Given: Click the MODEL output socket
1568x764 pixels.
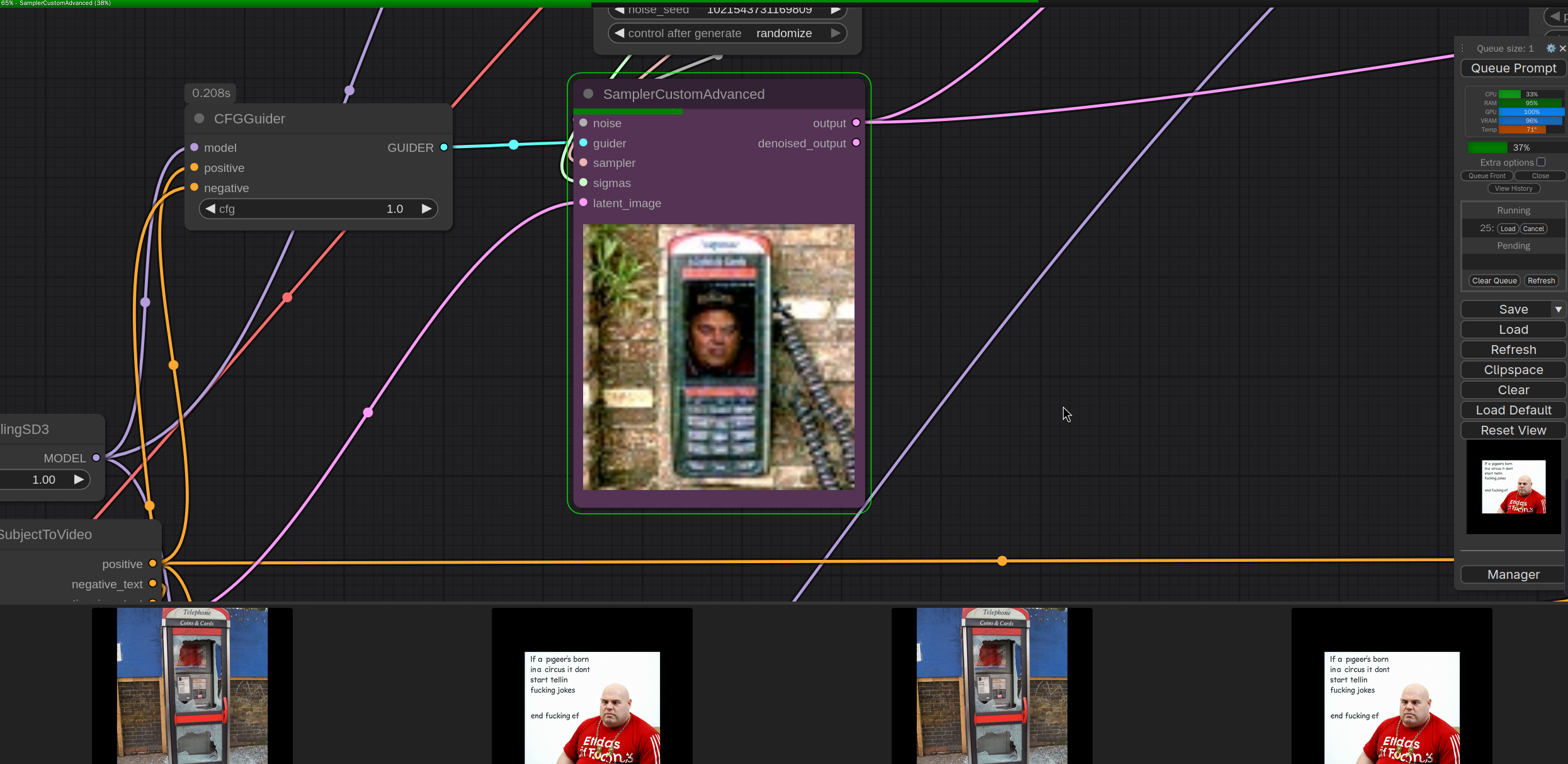Looking at the screenshot, I should [x=96, y=458].
